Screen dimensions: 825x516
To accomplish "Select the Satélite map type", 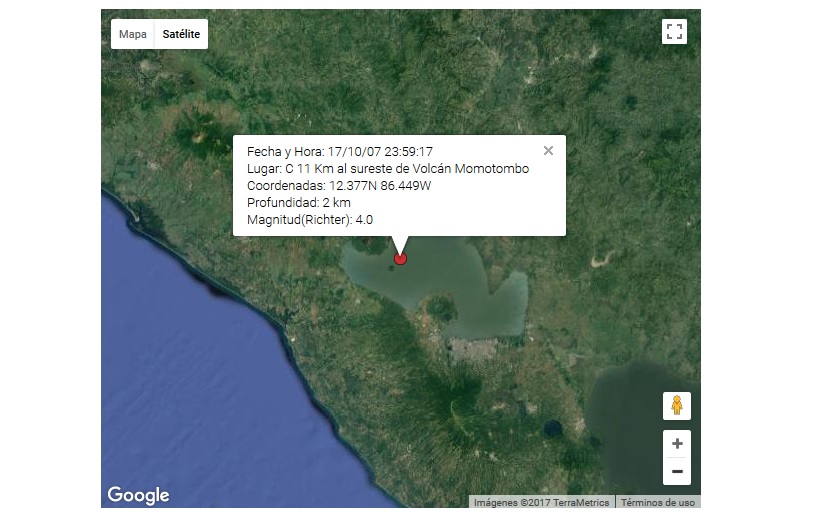I will pyautogui.click(x=181, y=34).
